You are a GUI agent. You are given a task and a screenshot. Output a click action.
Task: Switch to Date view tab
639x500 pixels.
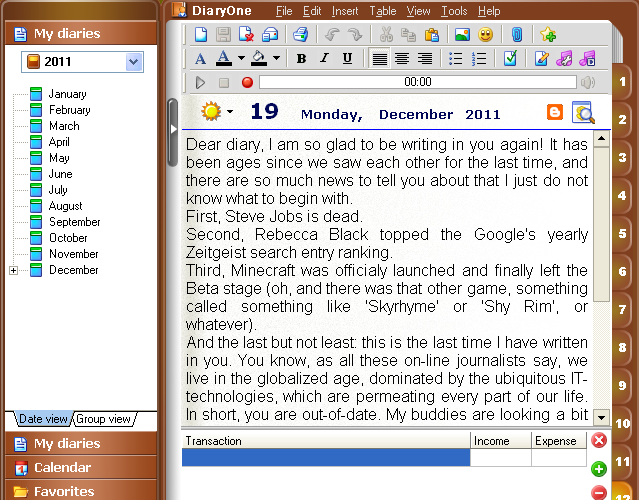[x=43, y=419]
